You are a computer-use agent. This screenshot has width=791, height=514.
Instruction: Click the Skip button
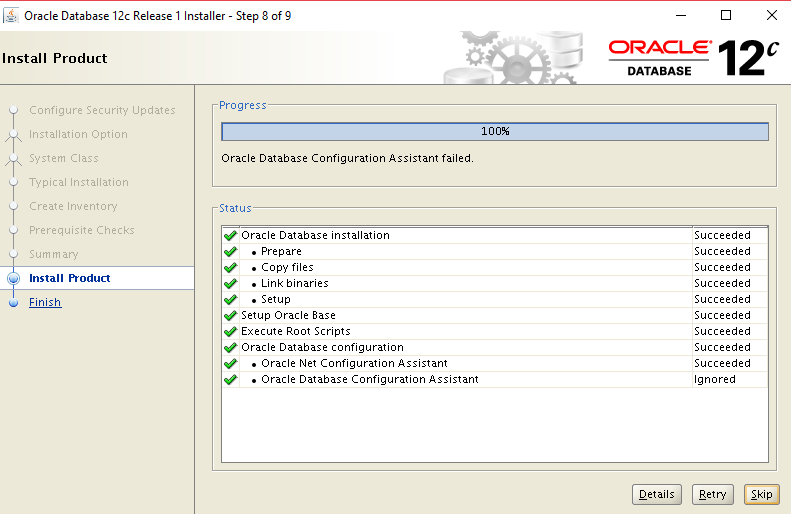pos(762,494)
